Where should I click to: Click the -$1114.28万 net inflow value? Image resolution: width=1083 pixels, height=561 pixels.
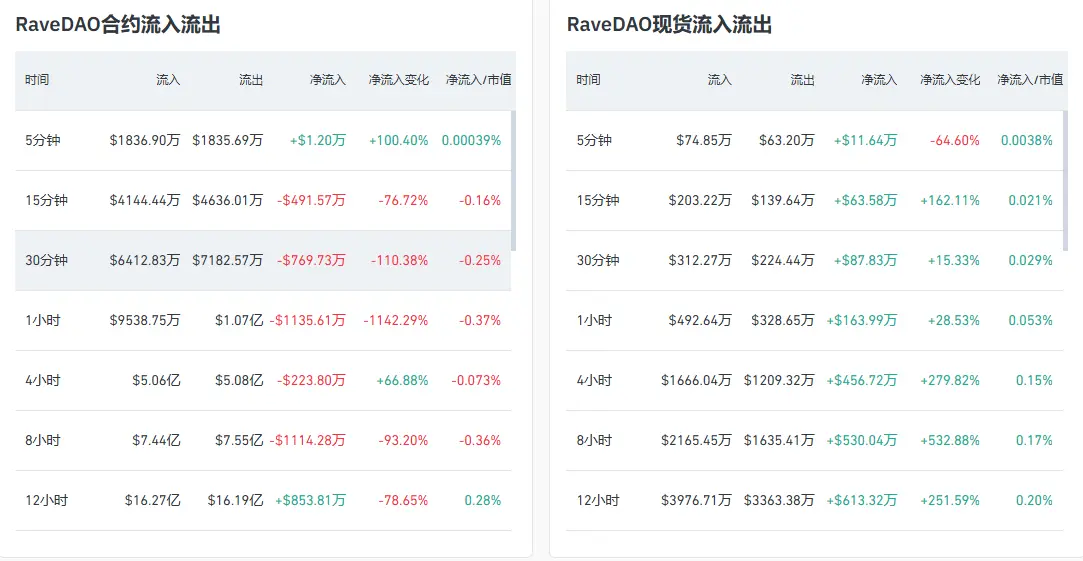click(x=308, y=440)
